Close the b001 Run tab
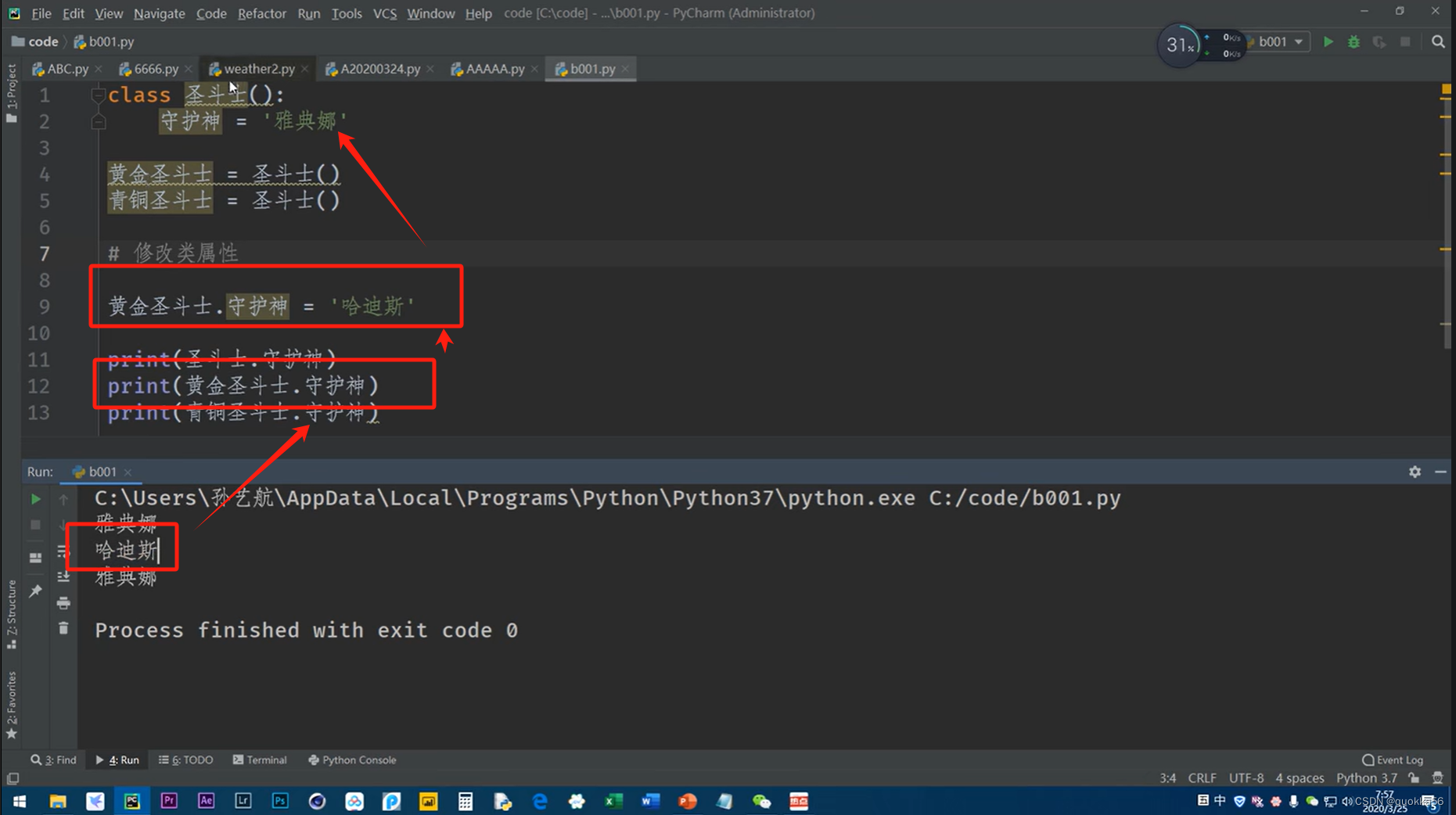This screenshot has height=815, width=1456. pos(128,472)
